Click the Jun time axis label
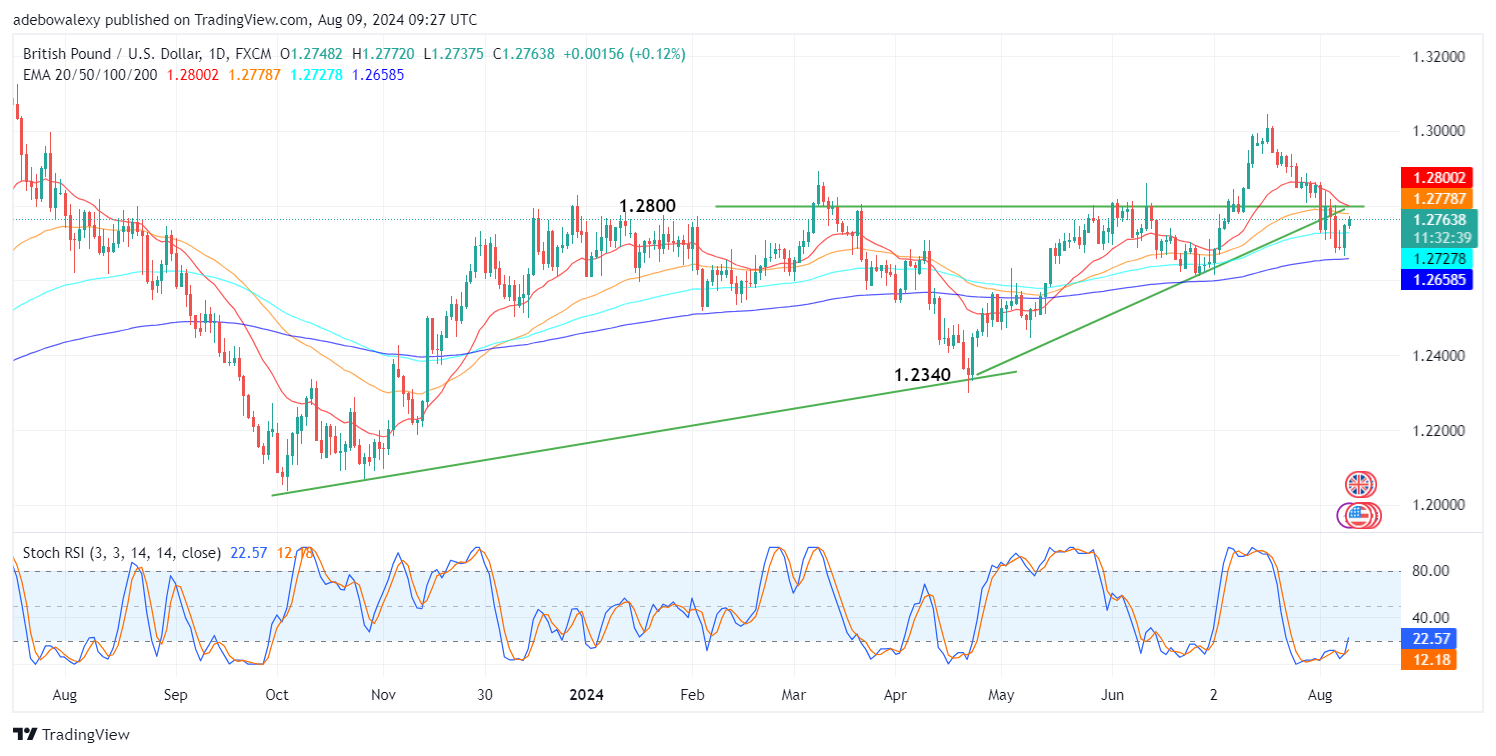The height and width of the screenshot is (756, 1496). click(1111, 694)
